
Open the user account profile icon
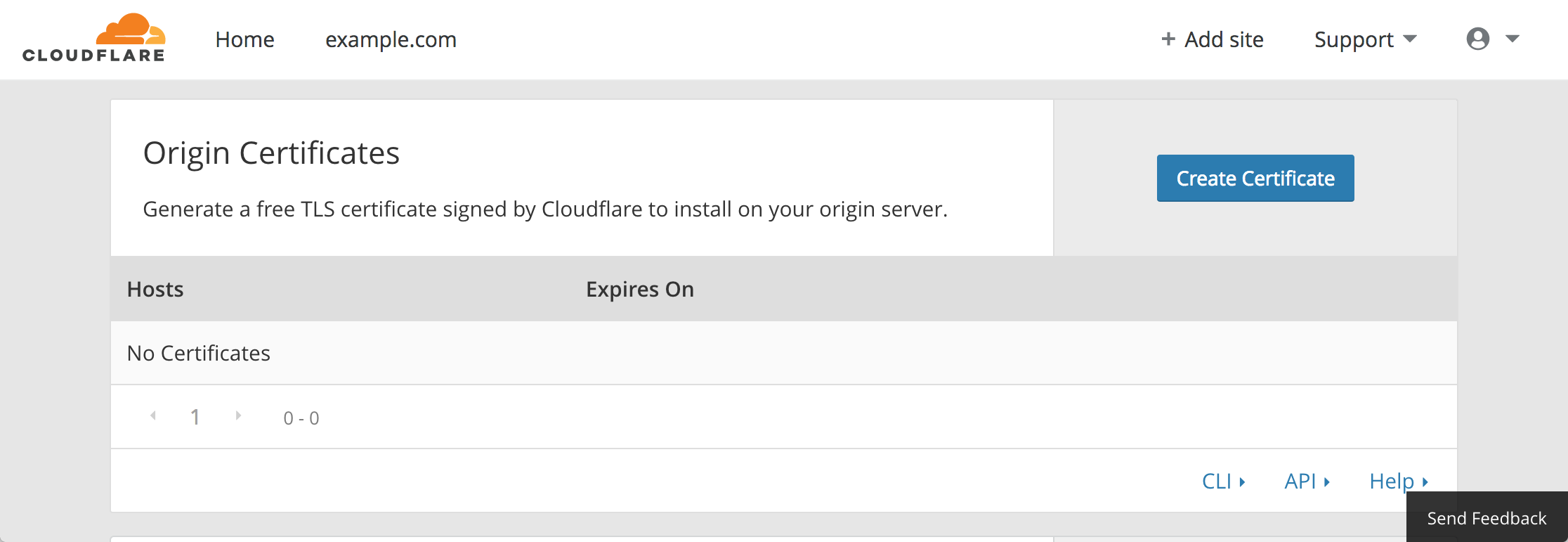tap(1478, 39)
